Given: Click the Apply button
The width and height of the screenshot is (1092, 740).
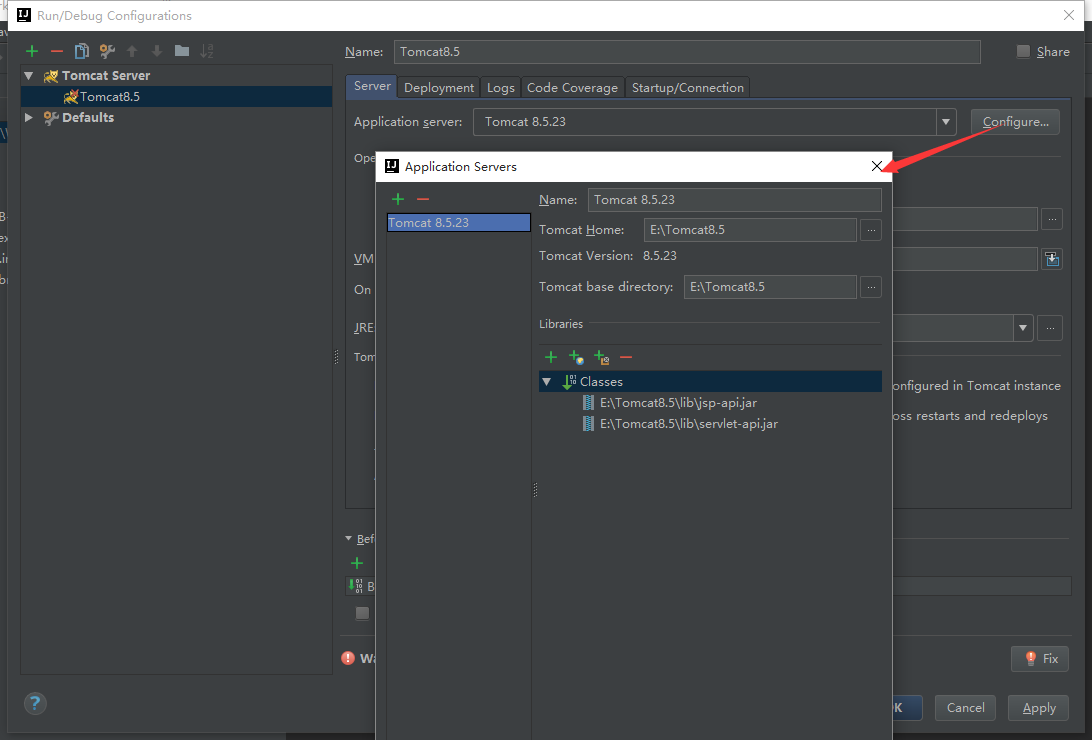Looking at the screenshot, I should pos(1038,707).
